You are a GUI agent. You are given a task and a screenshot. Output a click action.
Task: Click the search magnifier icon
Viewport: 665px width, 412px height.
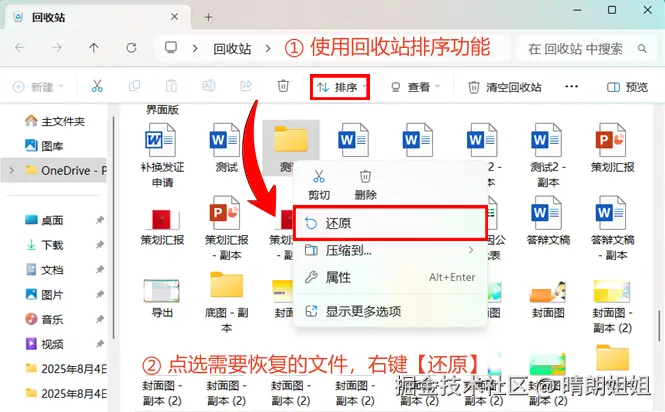point(642,49)
